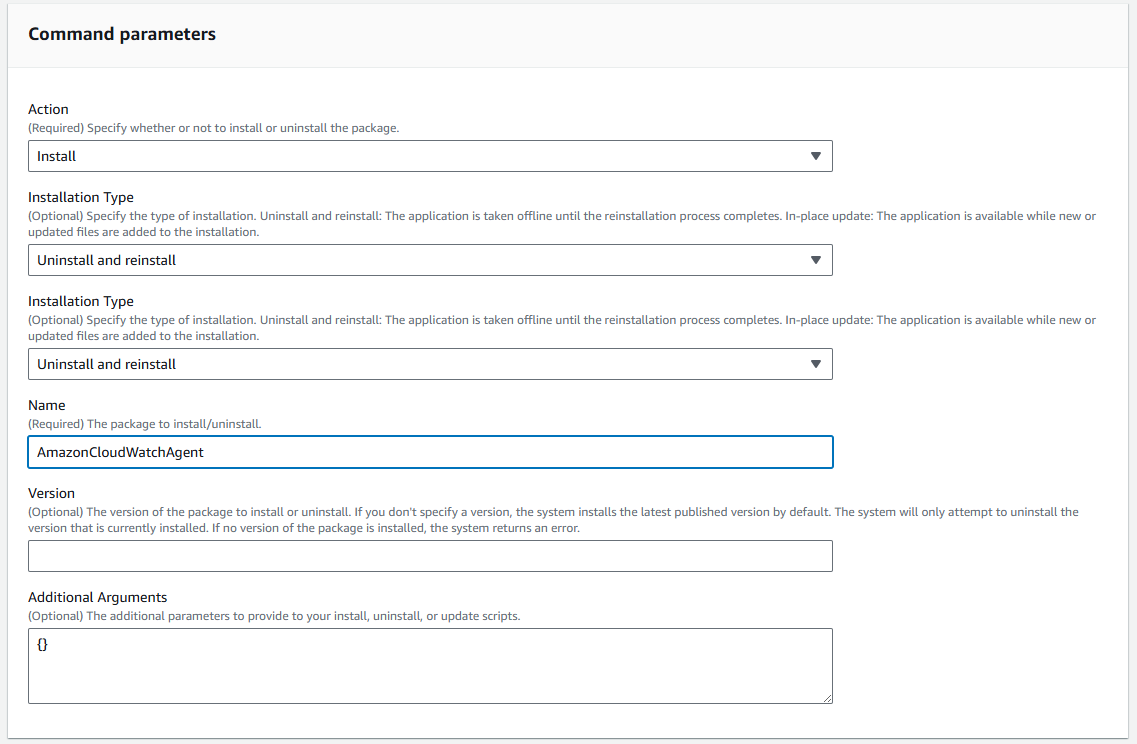
Task: Click the Installation Type label nearest the Name section
Action: click(x=80, y=301)
